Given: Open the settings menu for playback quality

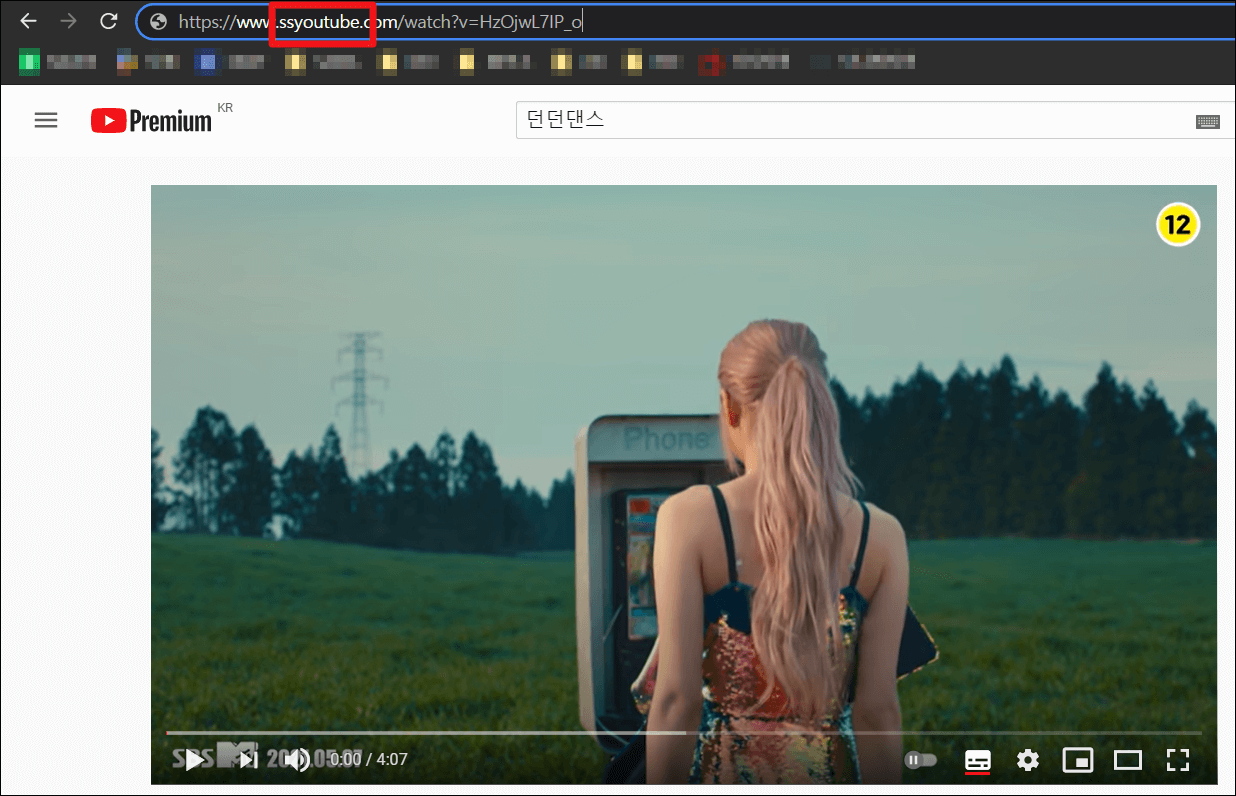Looking at the screenshot, I should [x=1028, y=760].
